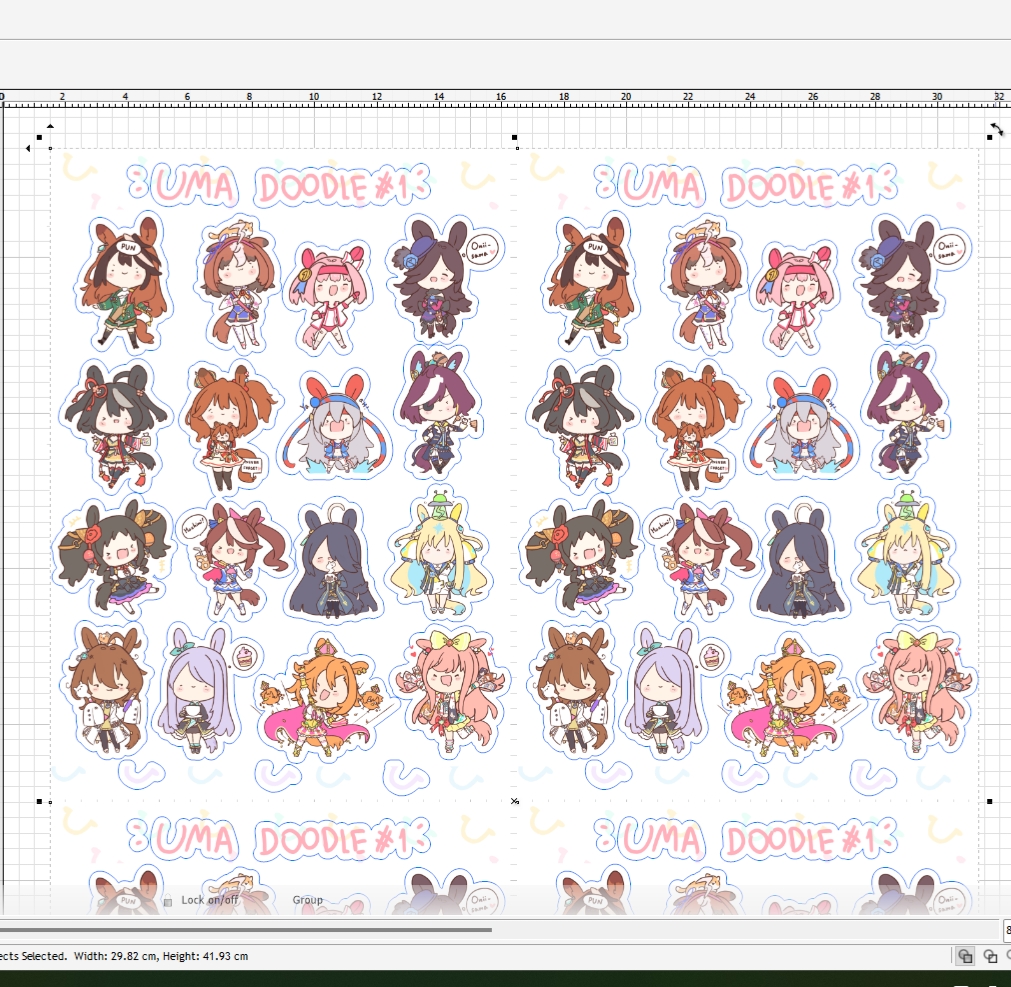Click the Group button
The width and height of the screenshot is (1011, 987).
coord(307,900)
